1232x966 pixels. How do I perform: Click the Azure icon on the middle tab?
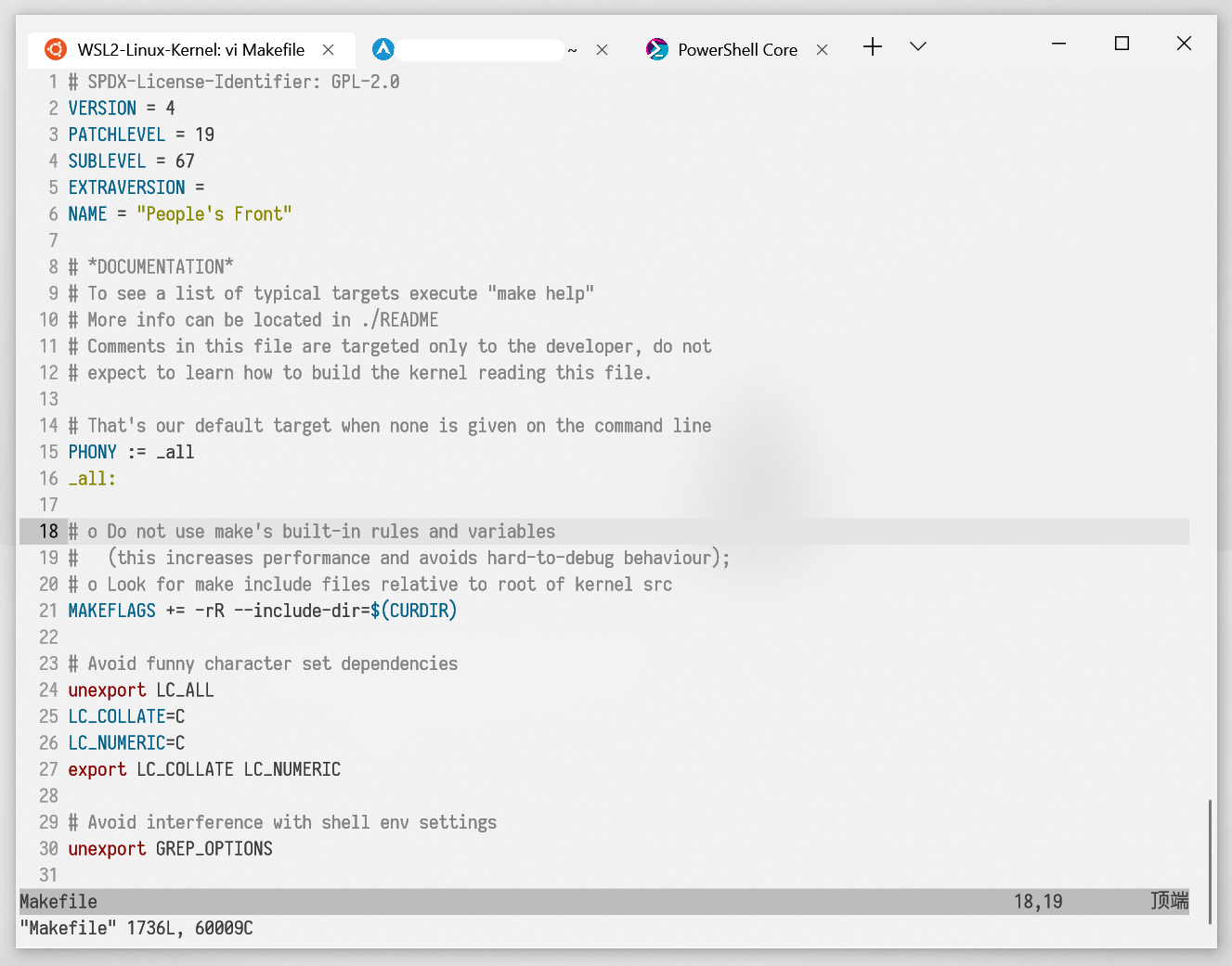(x=383, y=49)
